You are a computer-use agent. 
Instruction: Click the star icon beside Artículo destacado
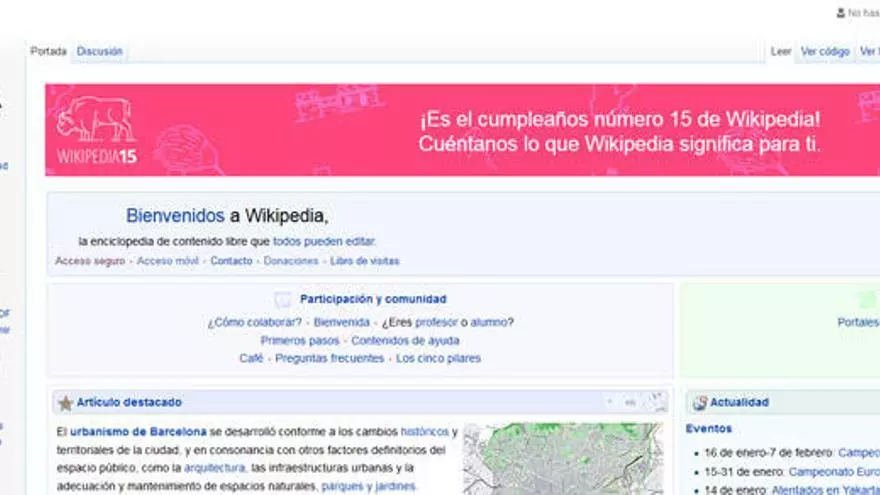65,403
